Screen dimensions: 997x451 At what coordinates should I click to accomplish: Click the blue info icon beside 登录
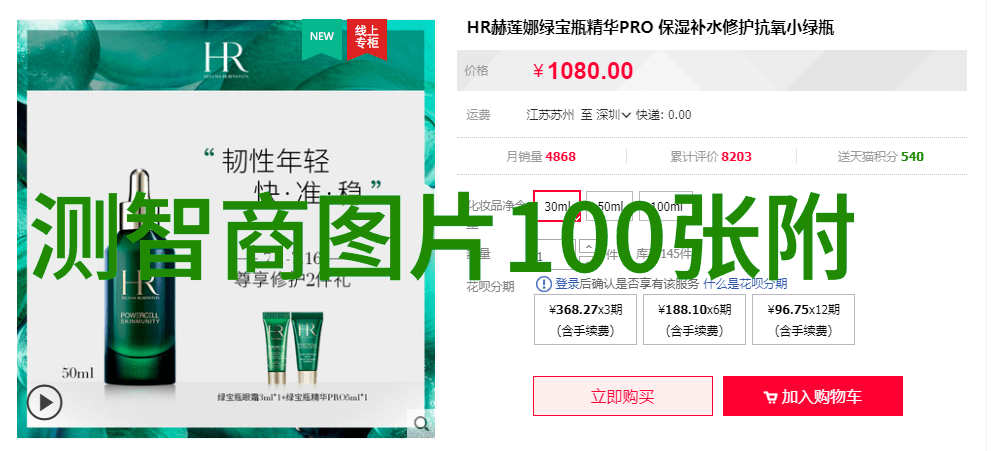(544, 284)
